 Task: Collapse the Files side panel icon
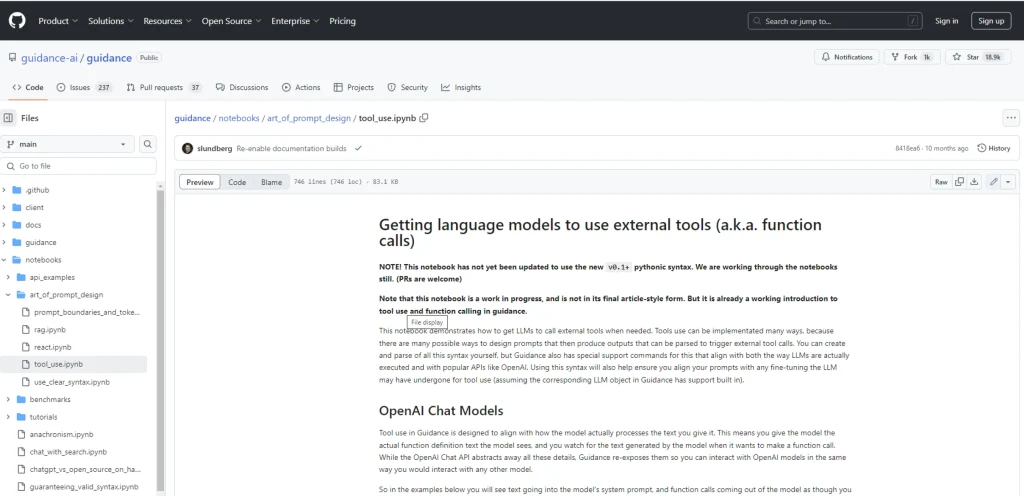[9, 118]
